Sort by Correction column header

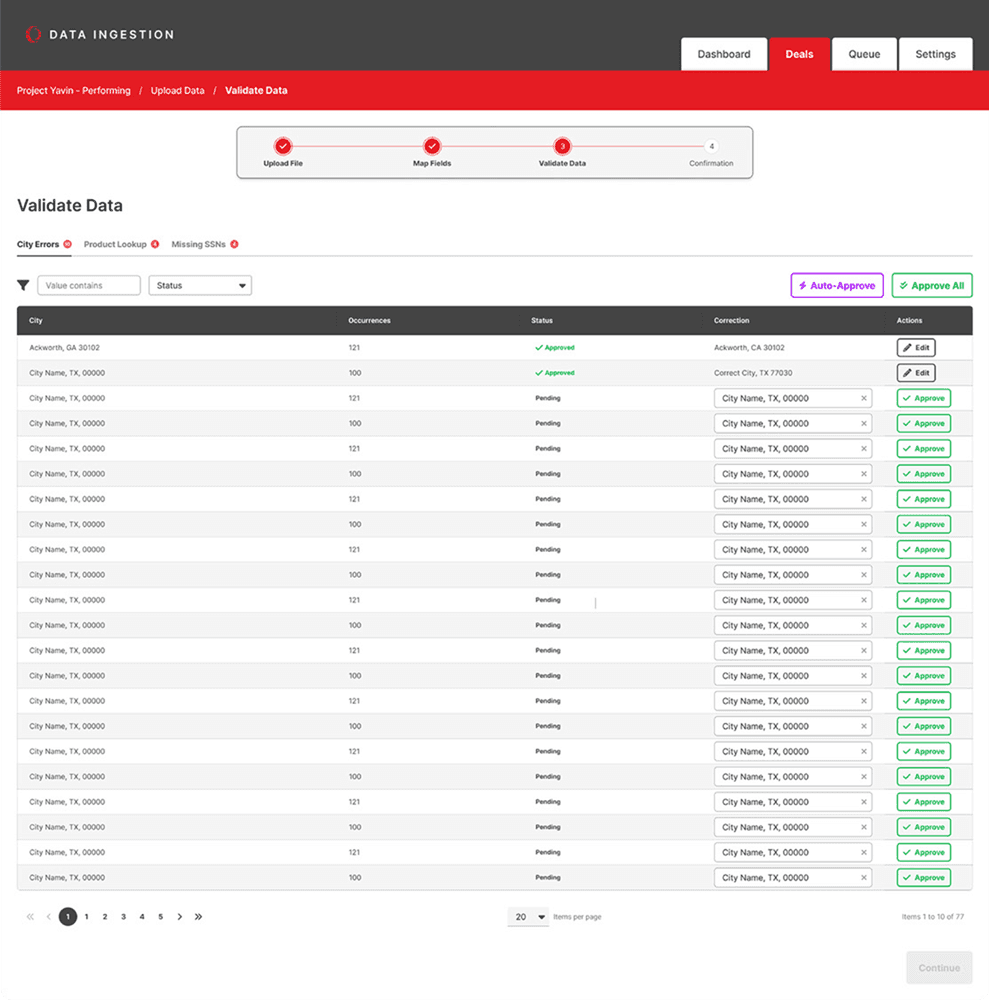coord(731,320)
